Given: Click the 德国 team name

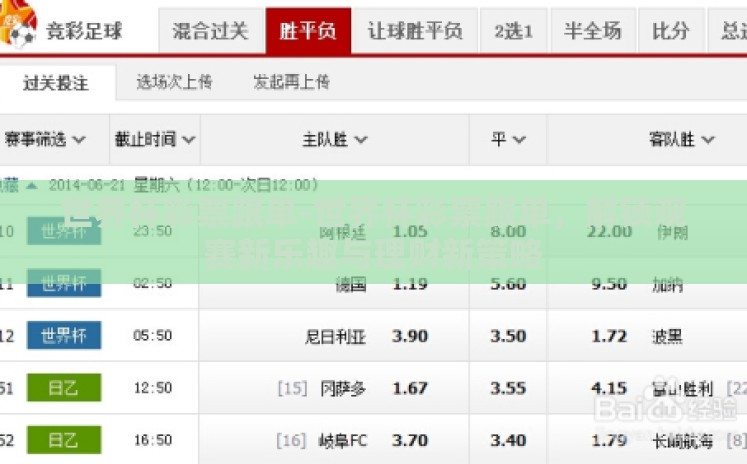Looking at the screenshot, I should tap(351, 284).
